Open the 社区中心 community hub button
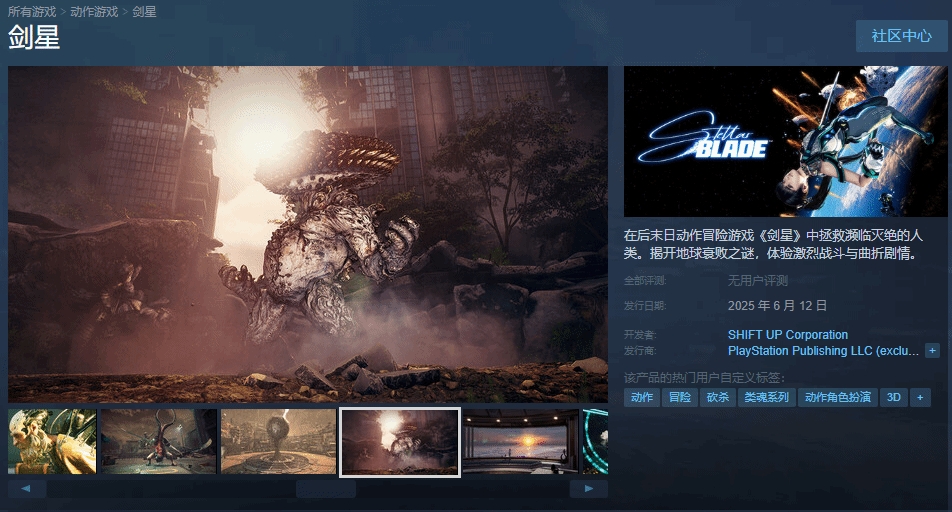This screenshot has height=512, width=952. (901, 36)
